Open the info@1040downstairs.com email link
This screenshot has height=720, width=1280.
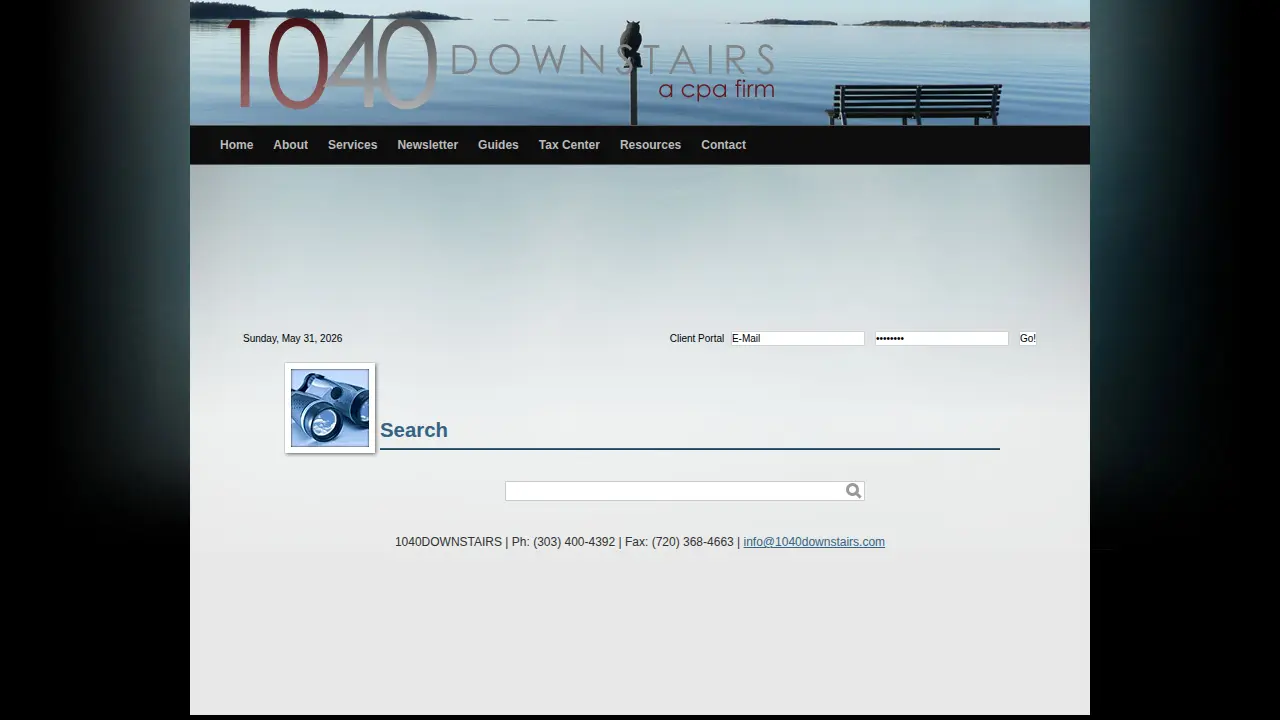814,542
